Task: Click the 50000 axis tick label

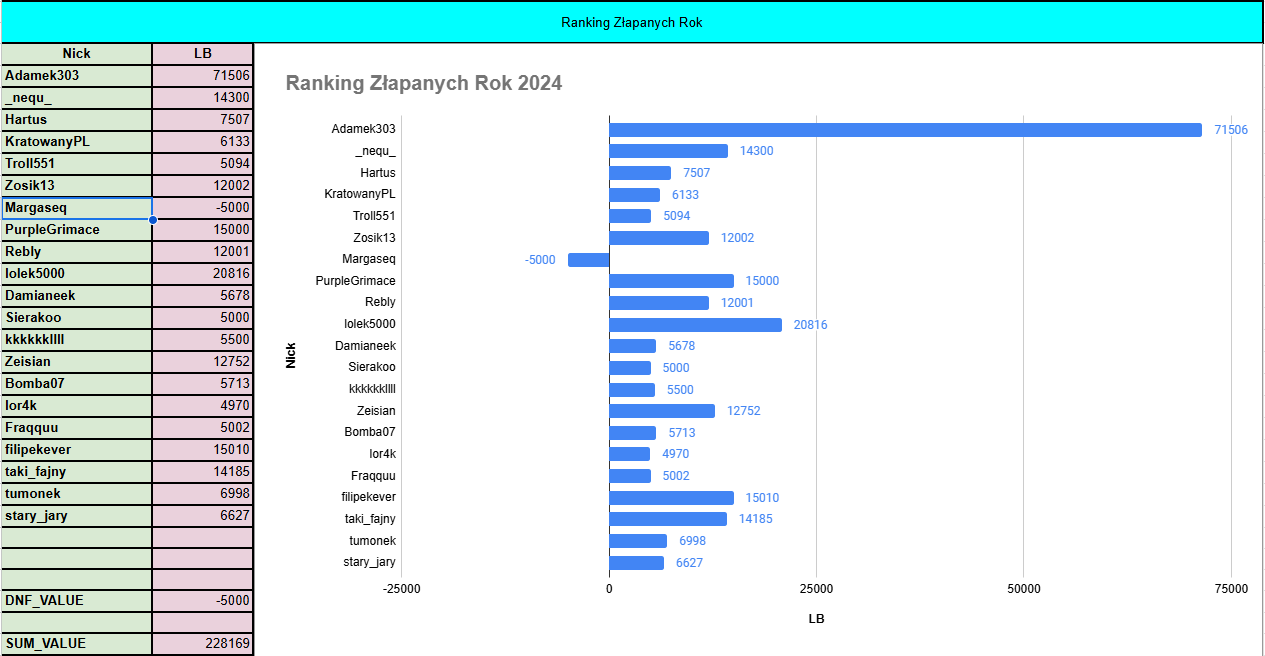Action: coord(1023,589)
